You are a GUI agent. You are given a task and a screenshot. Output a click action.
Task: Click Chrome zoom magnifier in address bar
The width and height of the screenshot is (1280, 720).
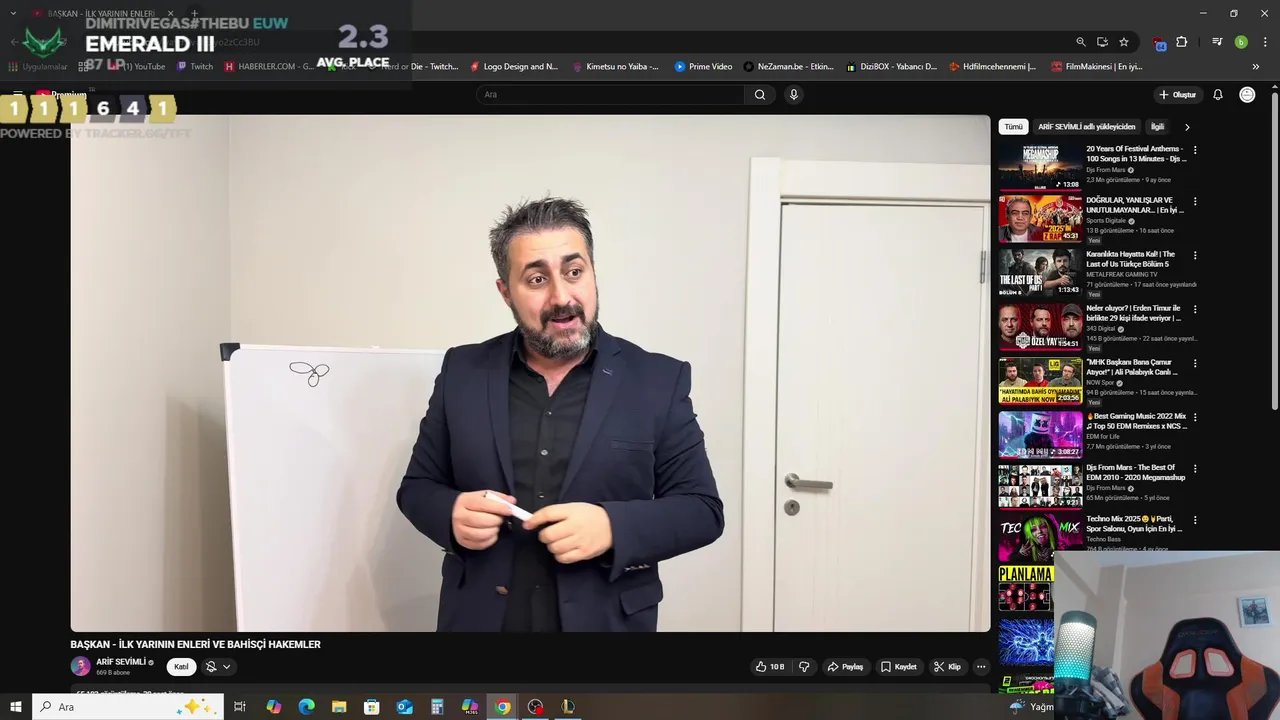pyautogui.click(x=1080, y=42)
